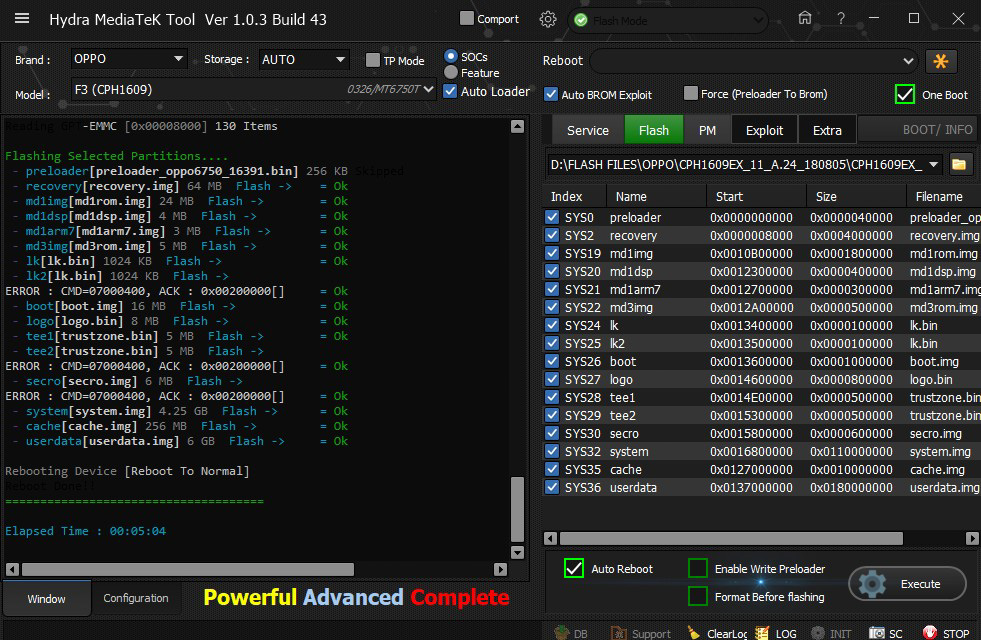The width and height of the screenshot is (981, 640).
Task: Select the SOCs radio button
Action: (x=450, y=56)
